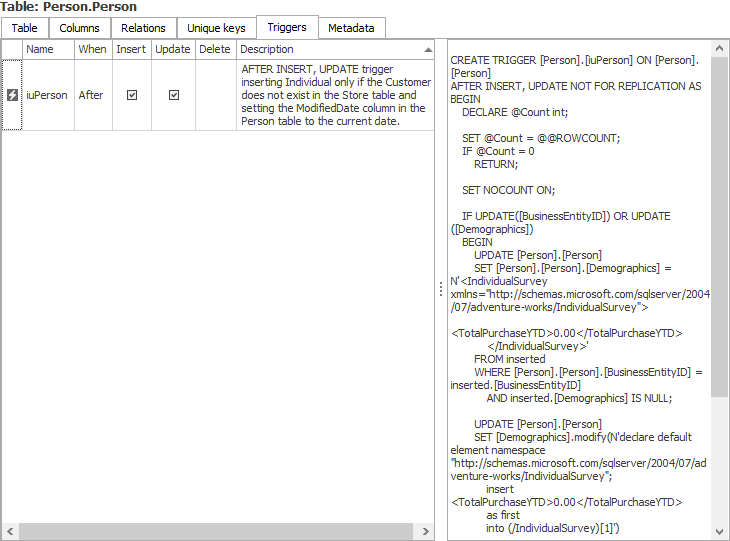Click the empty Delete cell for iuPerson

[215, 95]
